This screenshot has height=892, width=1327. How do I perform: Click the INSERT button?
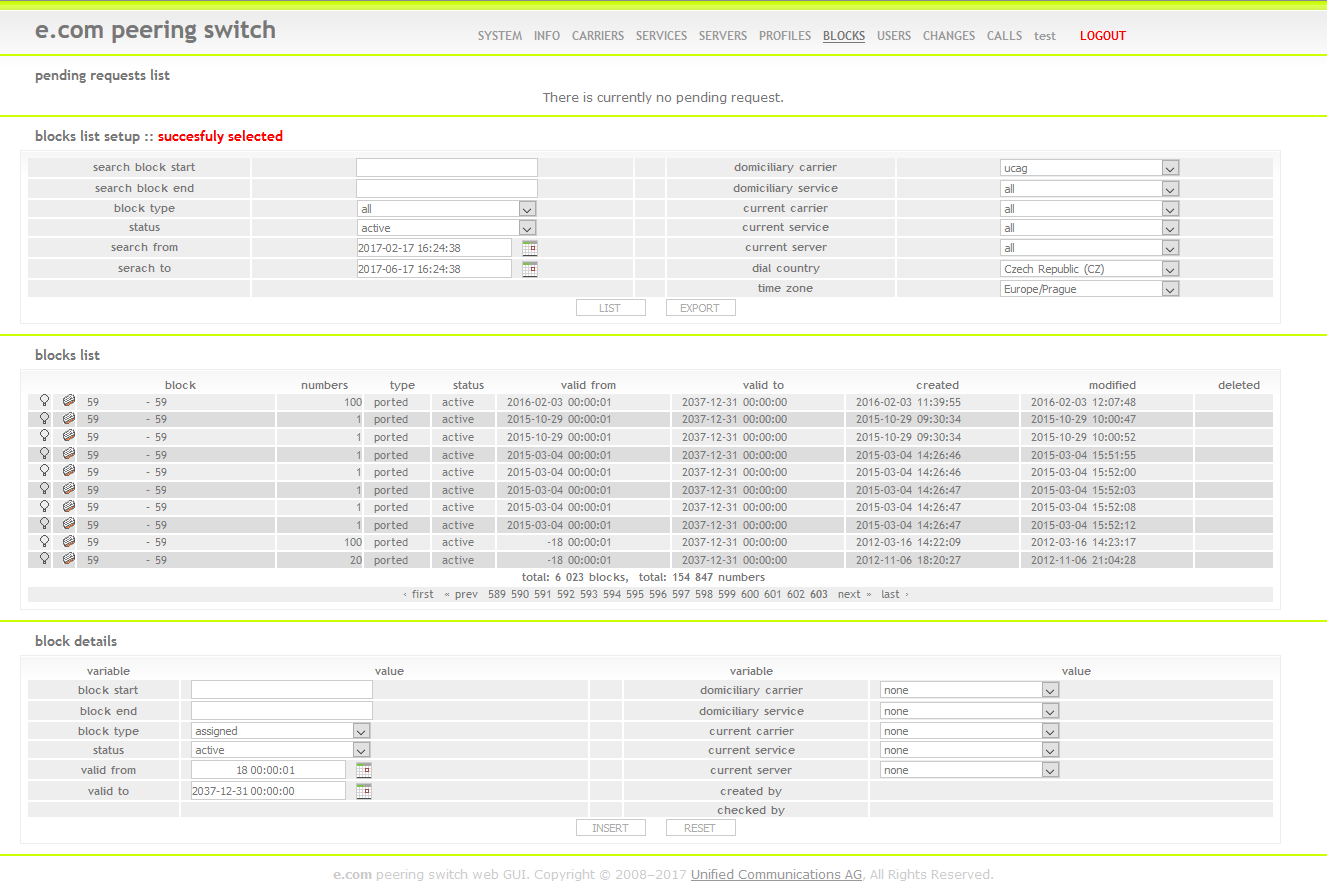coord(610,828)
